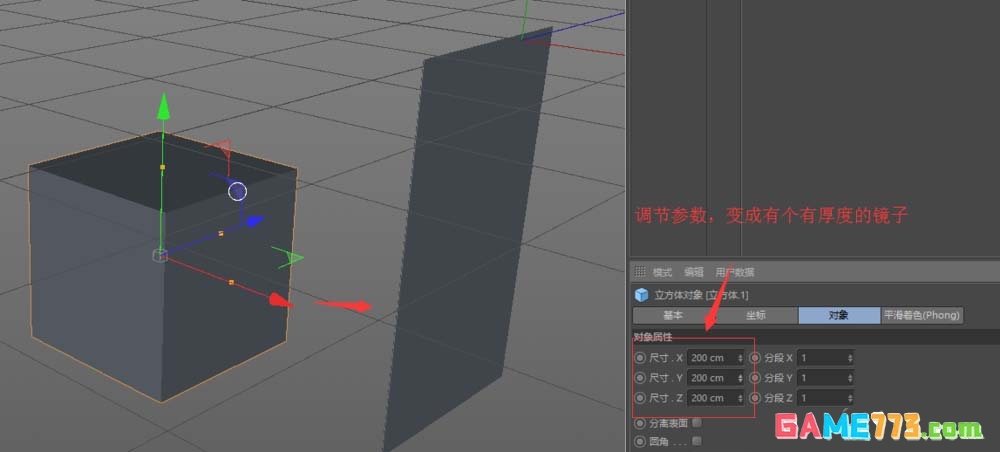Click stepper arrows of 分段 Y field
The image size is (1000, 452).
coord(850,378)
